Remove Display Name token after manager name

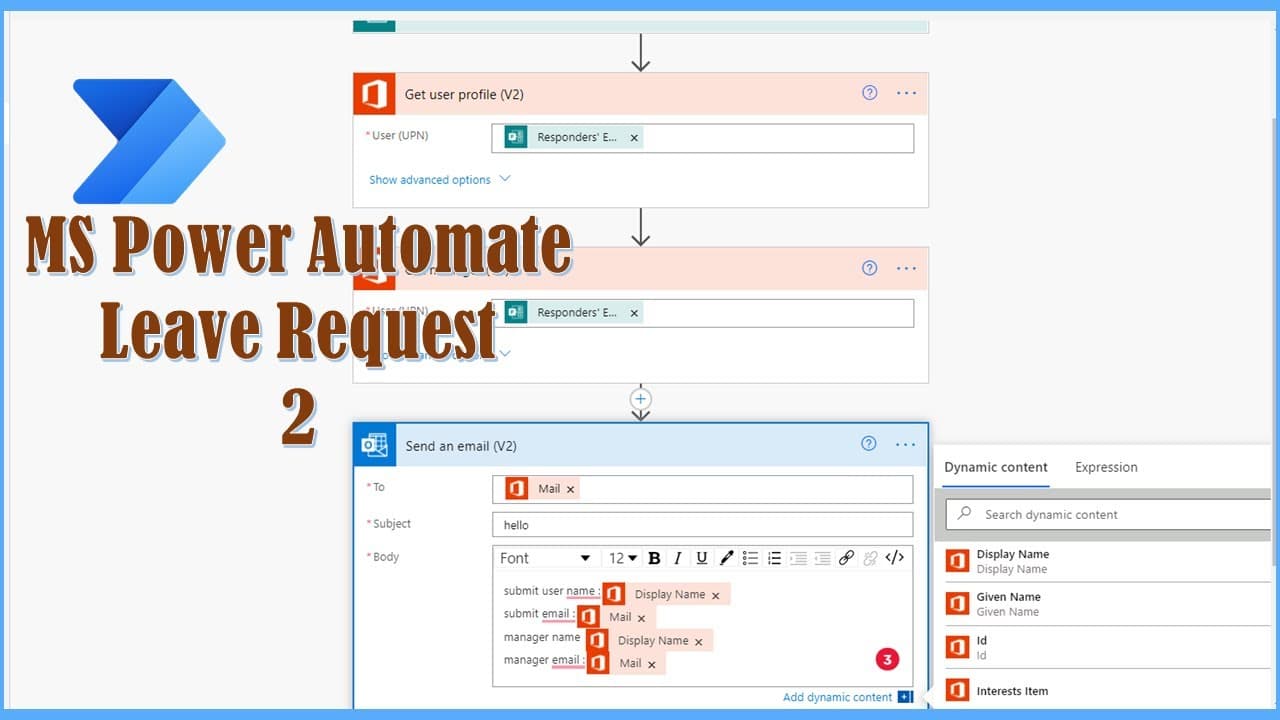pos(698,641)
